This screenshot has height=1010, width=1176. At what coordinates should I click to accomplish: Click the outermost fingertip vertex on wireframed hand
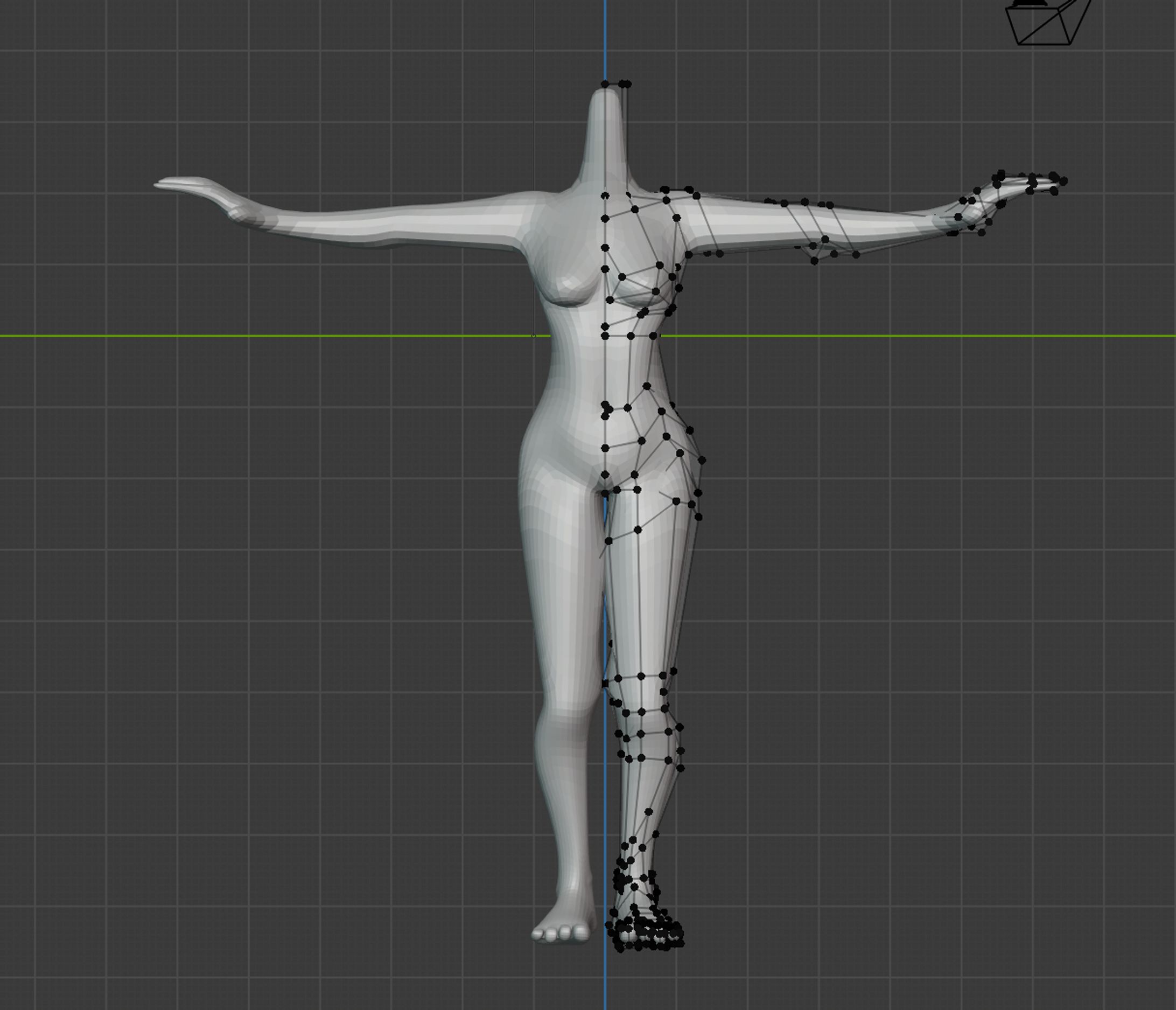click(x=1063, y=181)
